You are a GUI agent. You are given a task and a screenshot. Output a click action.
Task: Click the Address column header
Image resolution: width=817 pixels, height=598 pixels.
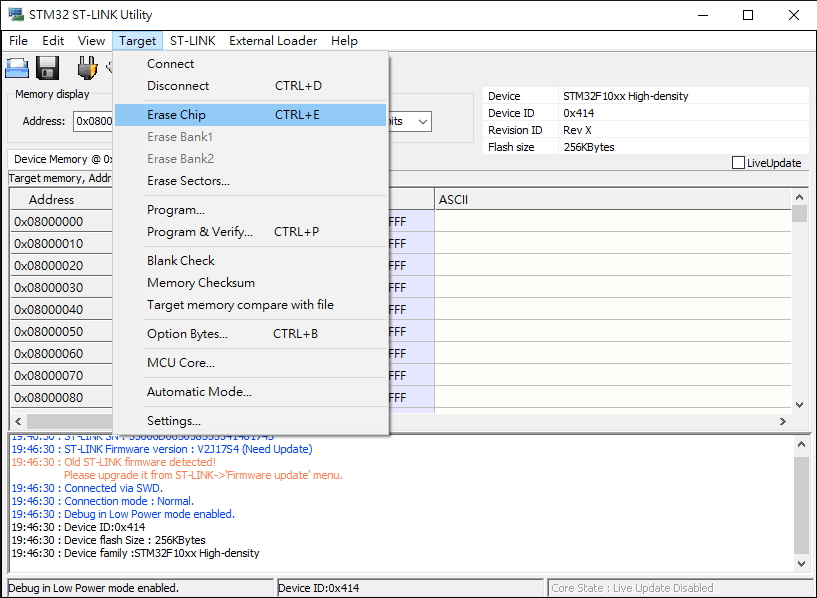(x=61, y=200)
